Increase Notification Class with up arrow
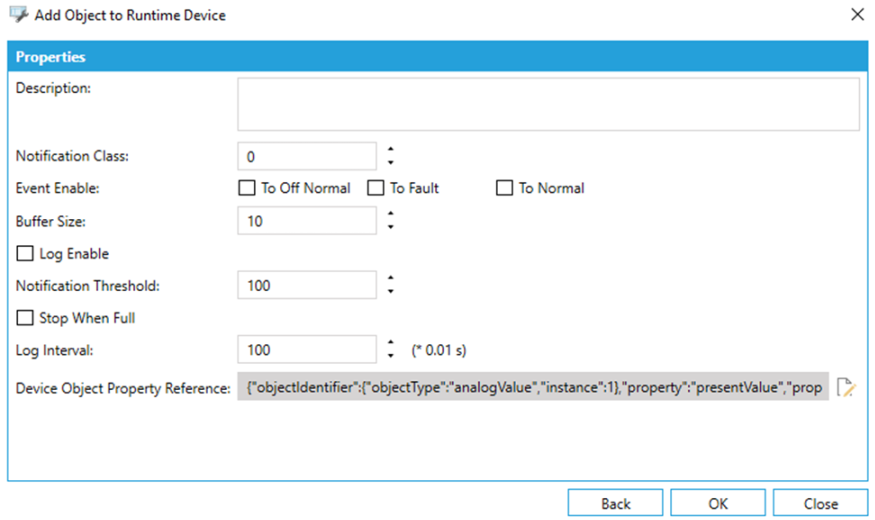 point(390,150)
